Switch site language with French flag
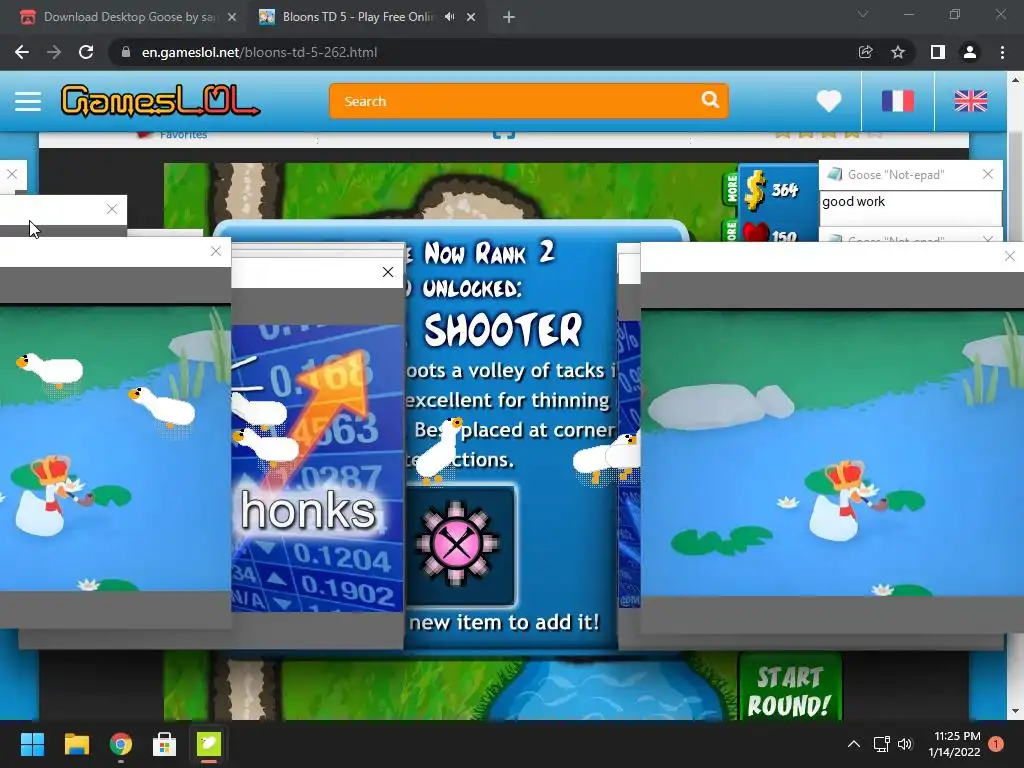 (x=897, y=101)
